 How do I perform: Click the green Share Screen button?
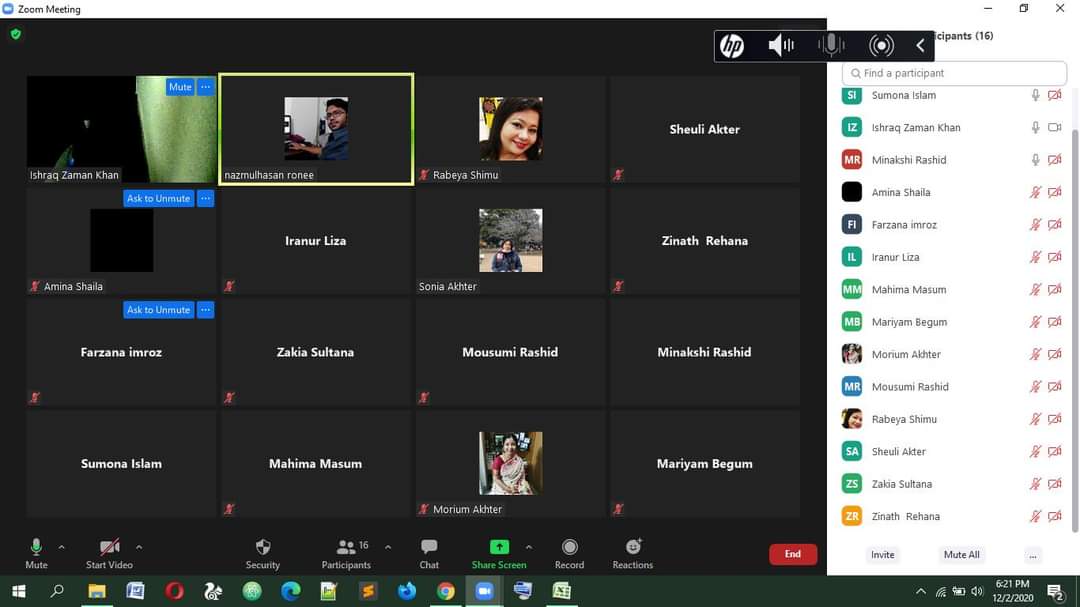(x=499, y=554)
